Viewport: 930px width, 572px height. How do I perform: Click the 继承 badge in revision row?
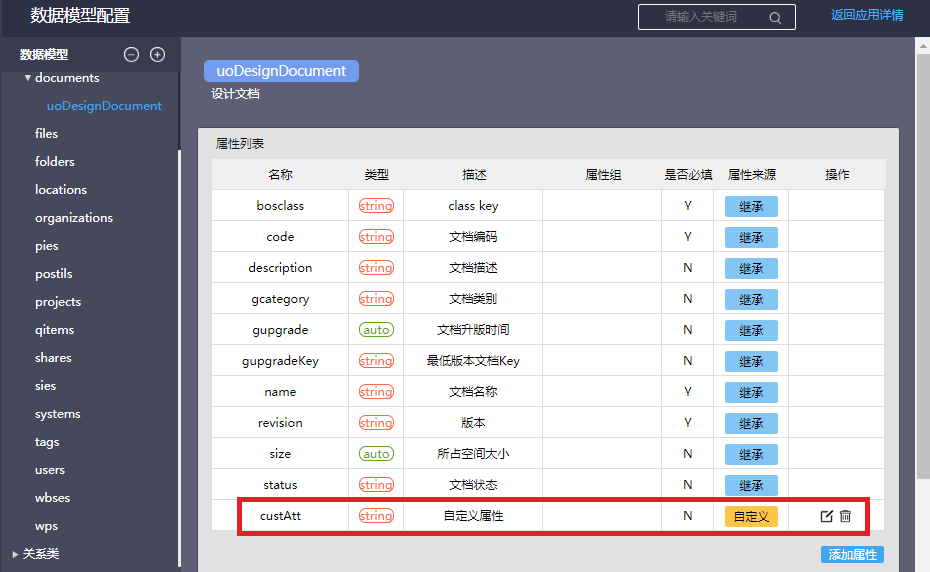pyautogui.click(x=751, y=423)
